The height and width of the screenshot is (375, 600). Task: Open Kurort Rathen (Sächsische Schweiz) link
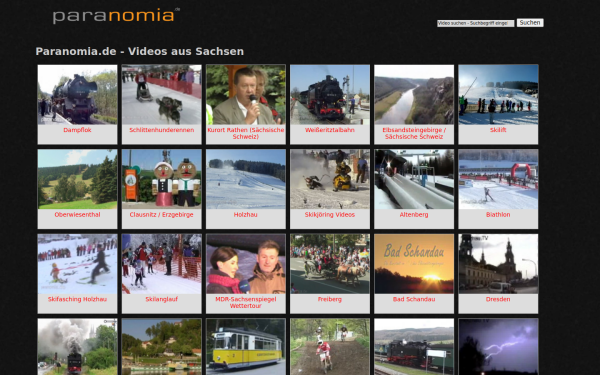click(x=246, y=133)
